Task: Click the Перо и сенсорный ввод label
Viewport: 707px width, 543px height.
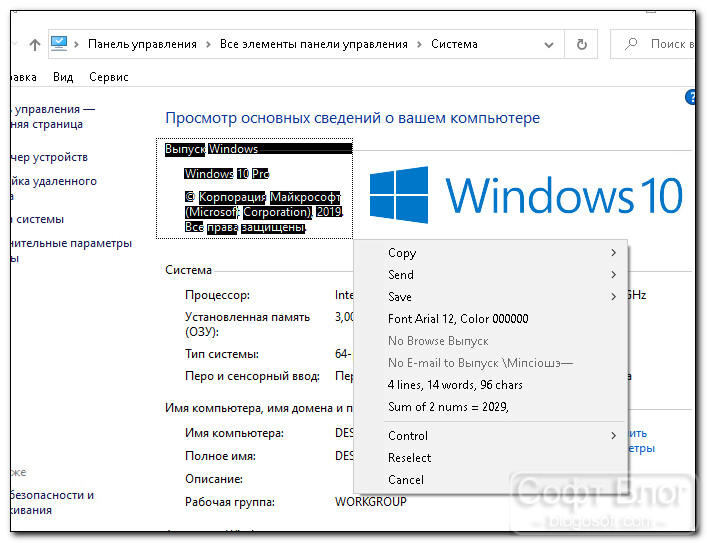Action: (252, 376)
